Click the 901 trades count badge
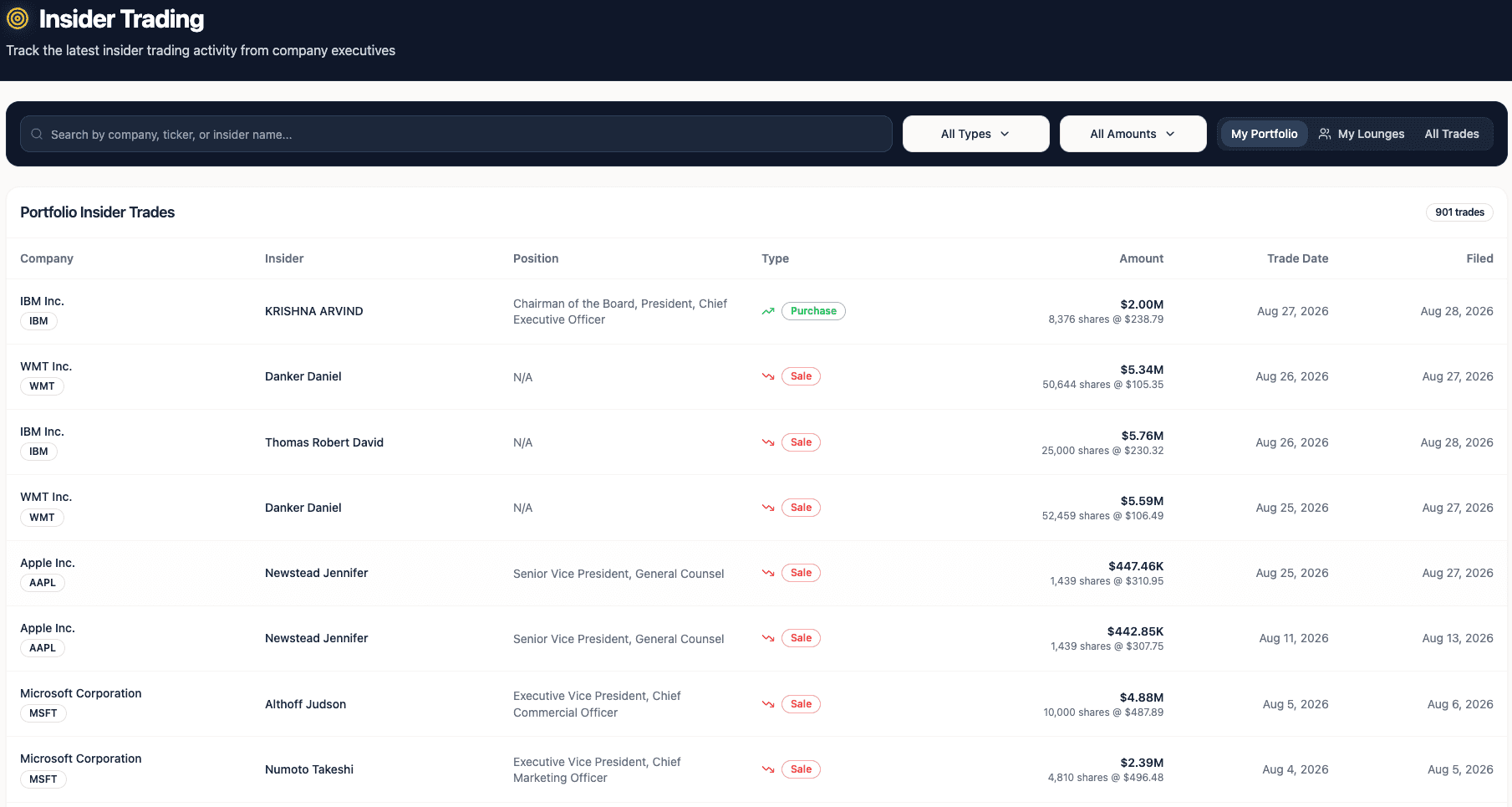The height and width of the screenshot is (807, 1512). click(1459, 212)
